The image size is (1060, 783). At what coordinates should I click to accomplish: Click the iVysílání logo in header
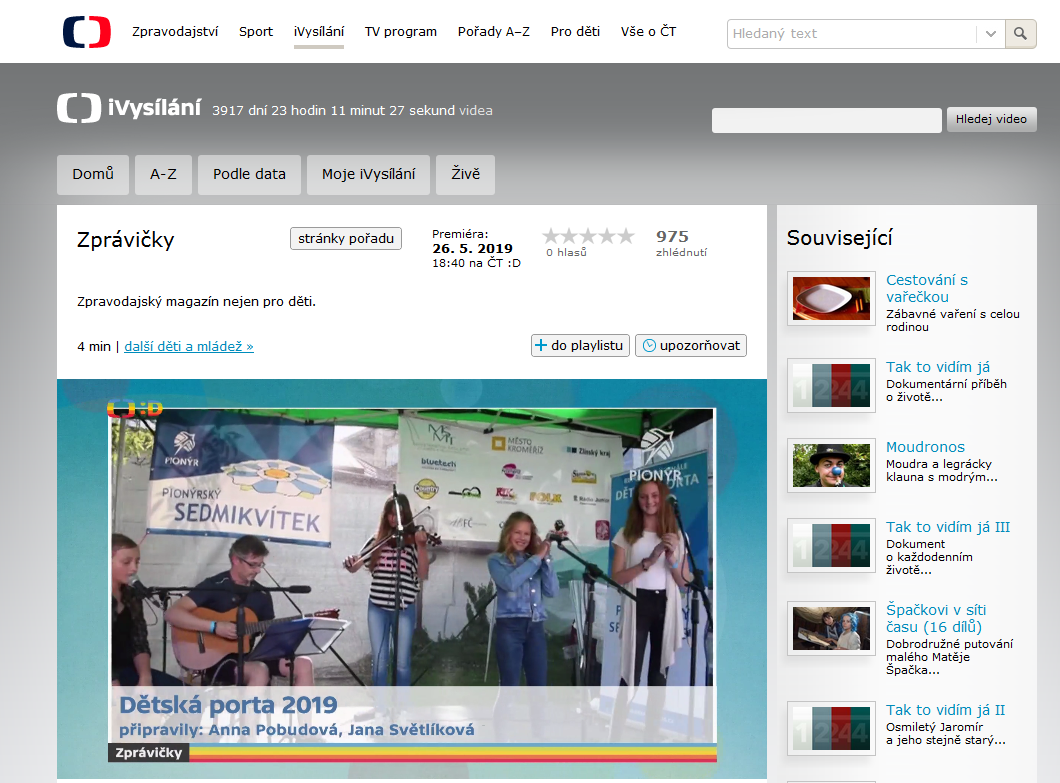click(129, 109)
